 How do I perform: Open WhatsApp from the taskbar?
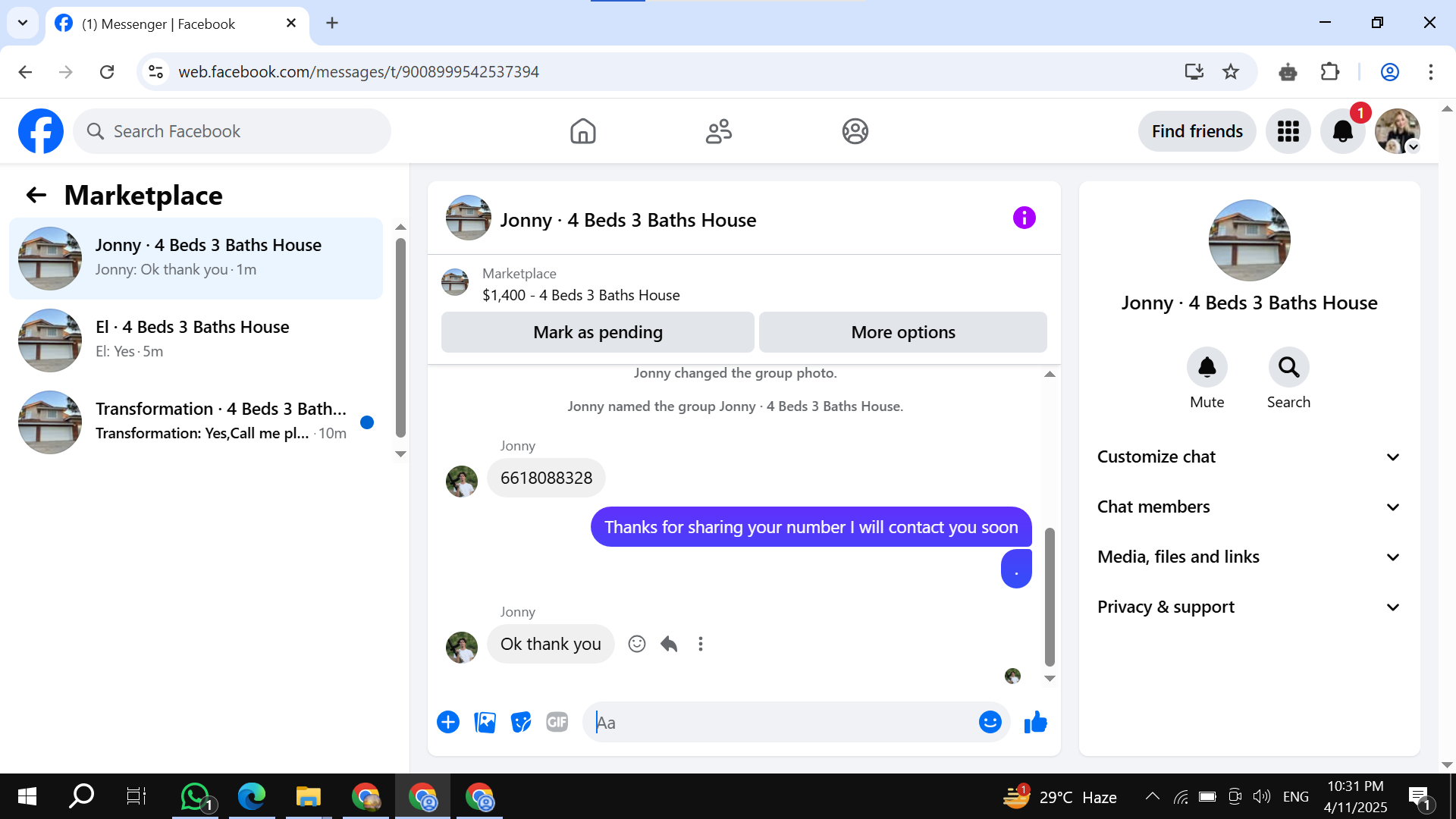(195, 796)
